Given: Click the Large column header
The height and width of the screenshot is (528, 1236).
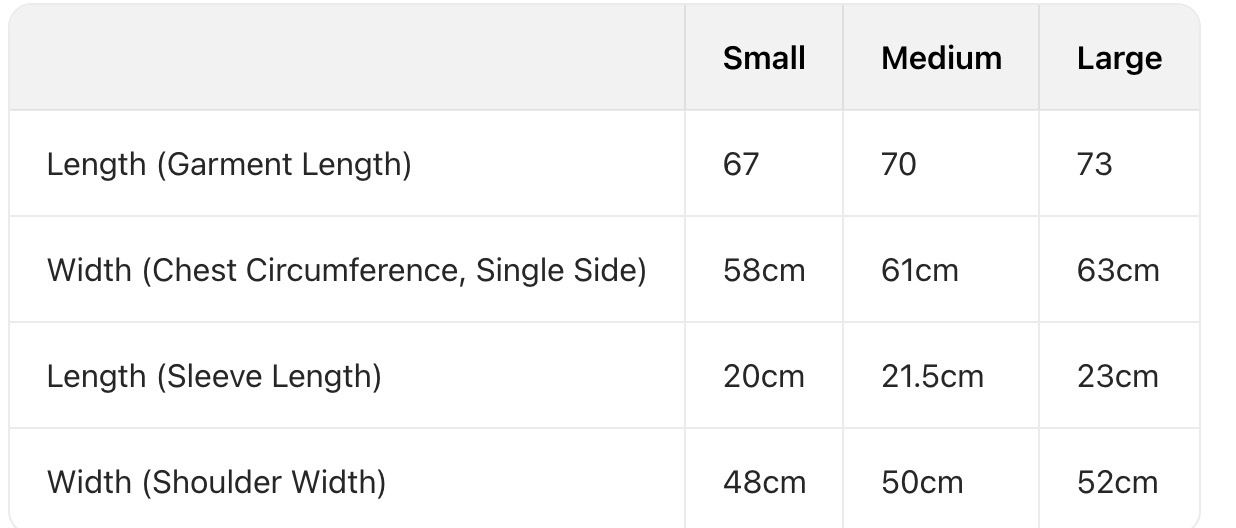Looking at the screenshot, I should pos(1119,58).
